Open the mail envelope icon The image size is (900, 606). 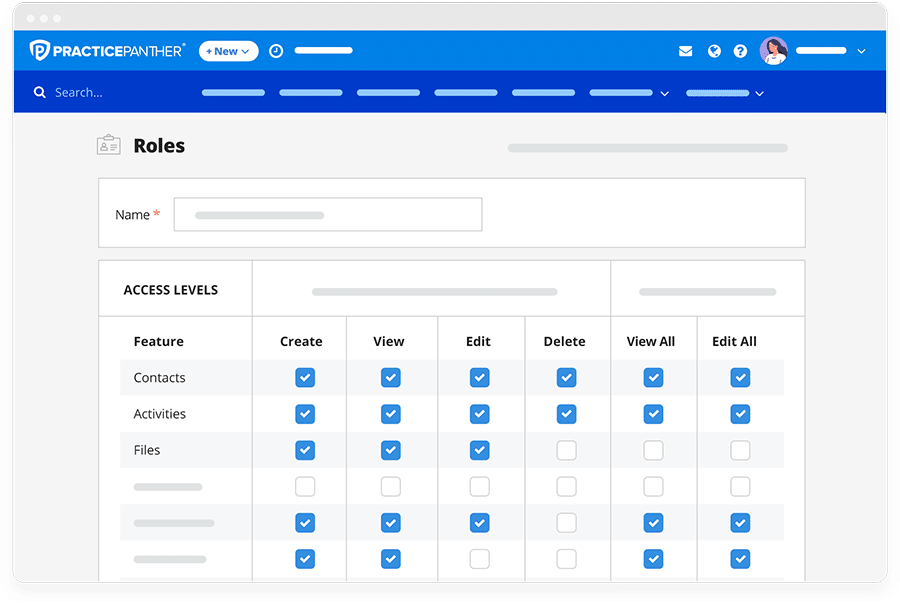tap(685, 51)
